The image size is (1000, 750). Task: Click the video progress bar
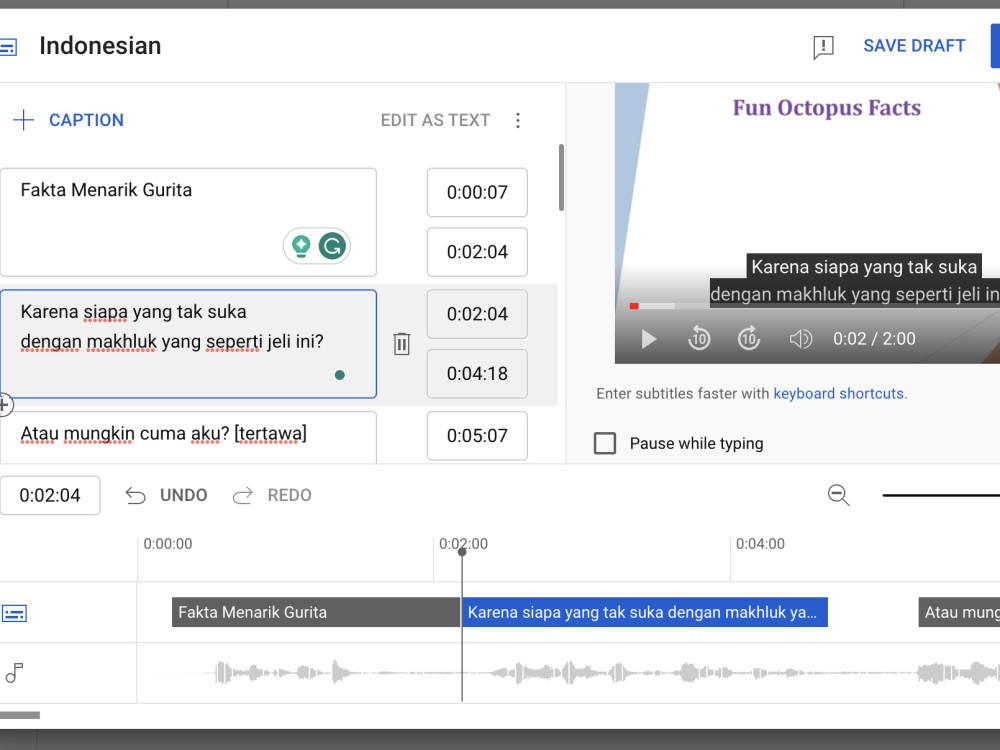tap(814, 306)
